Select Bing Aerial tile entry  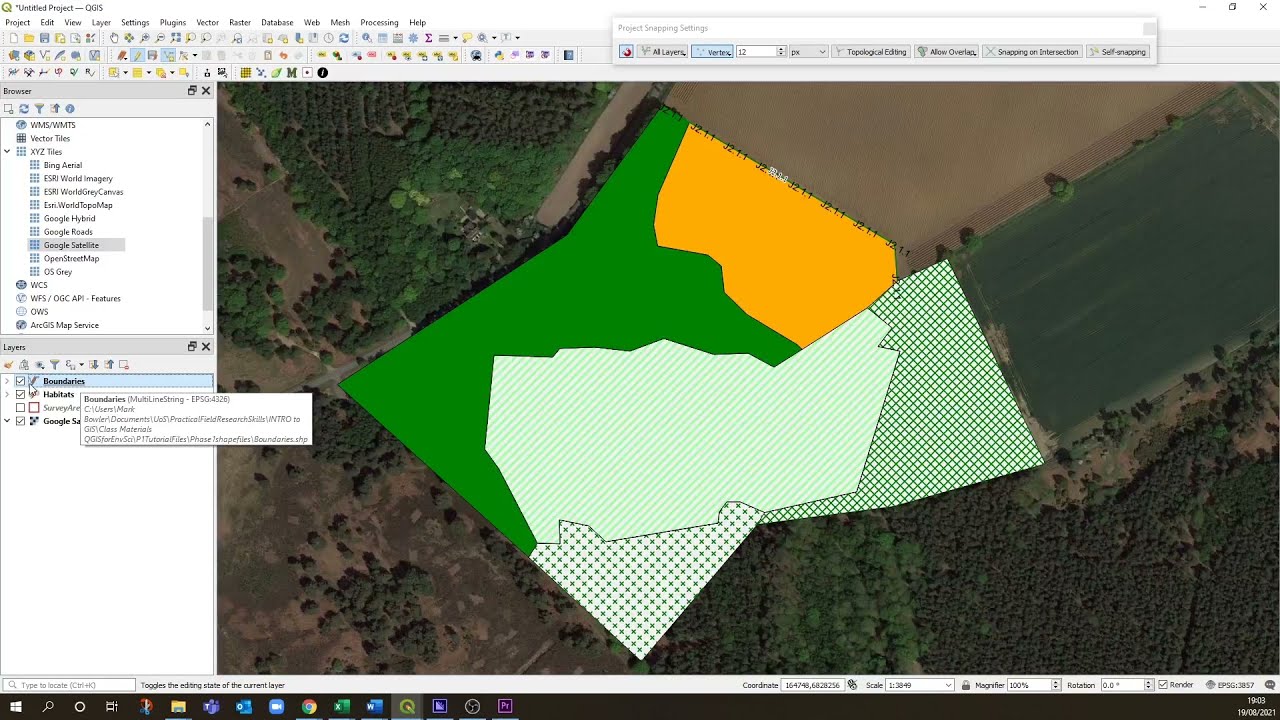point(63,165)
